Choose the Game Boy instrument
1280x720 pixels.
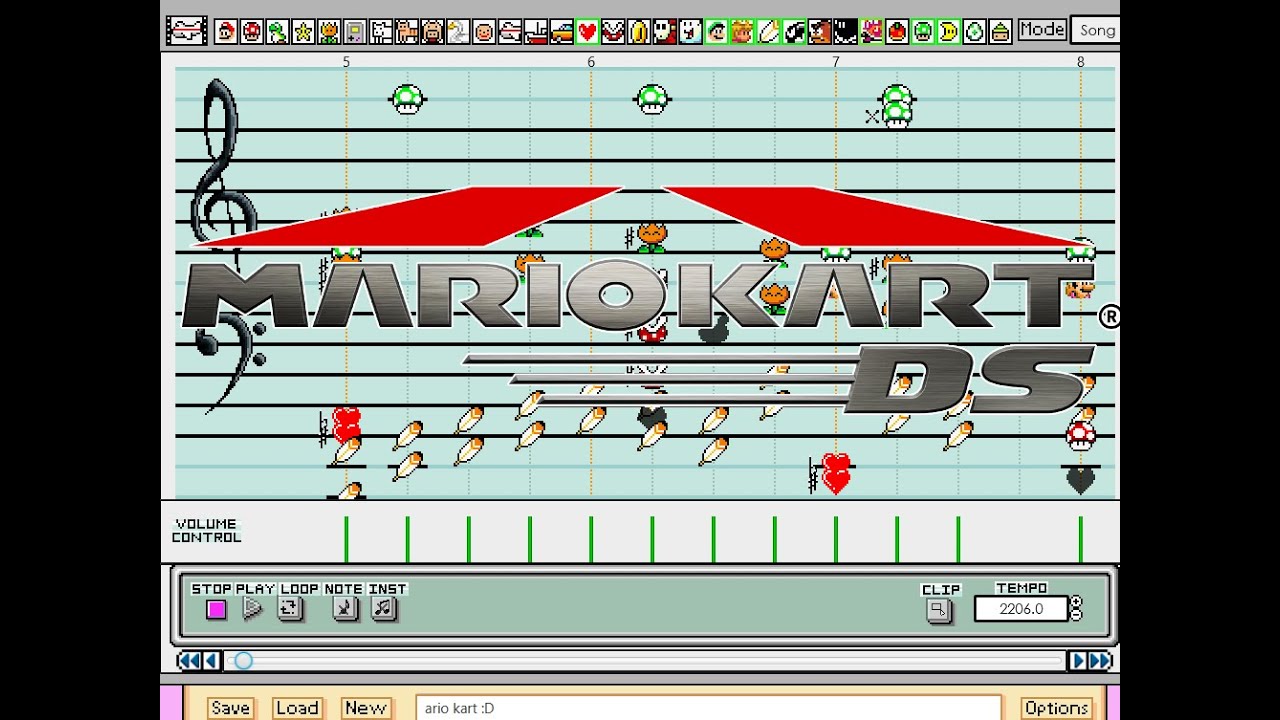click(x=355, y=31)
